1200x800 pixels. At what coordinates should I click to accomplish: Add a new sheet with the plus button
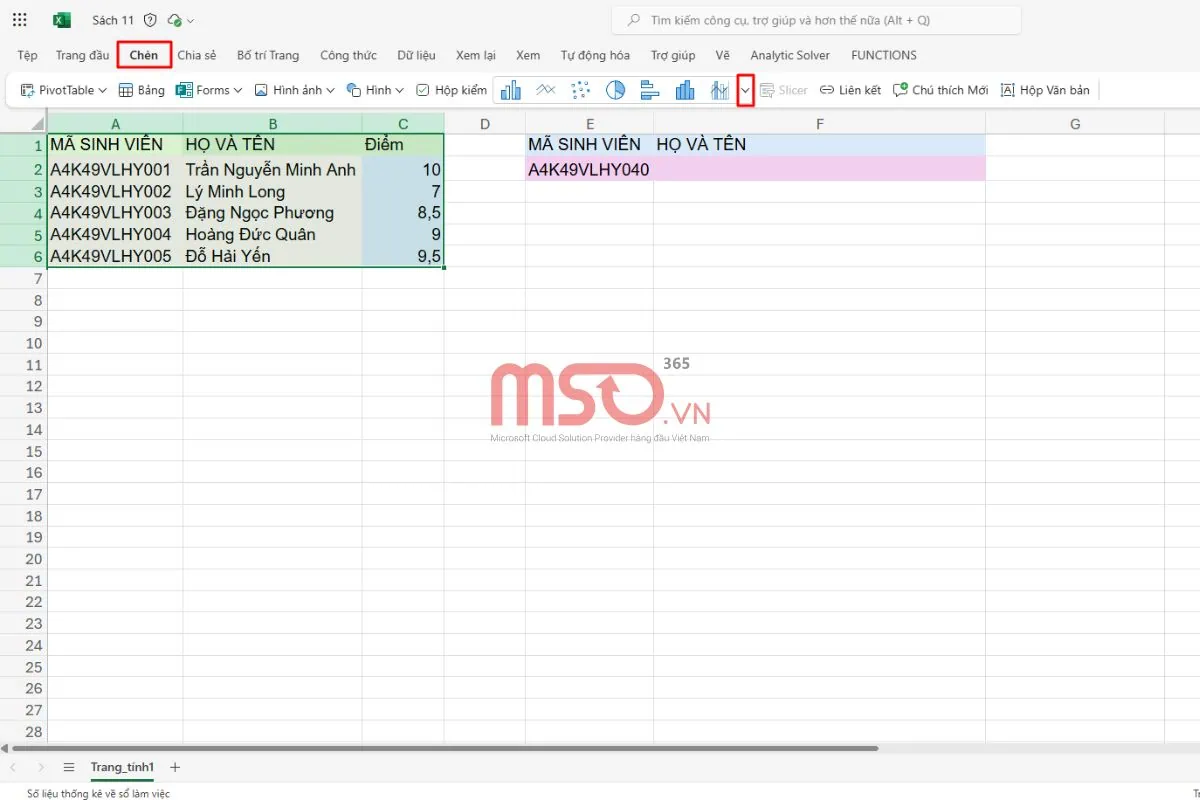coord(174,767)
